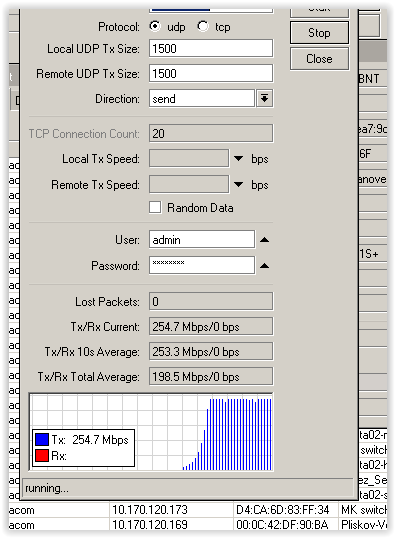This screenshot has width=395, height=538.
Task: Select IP 10.170.120.173 in background table
Action: click(x=150, y=510)
